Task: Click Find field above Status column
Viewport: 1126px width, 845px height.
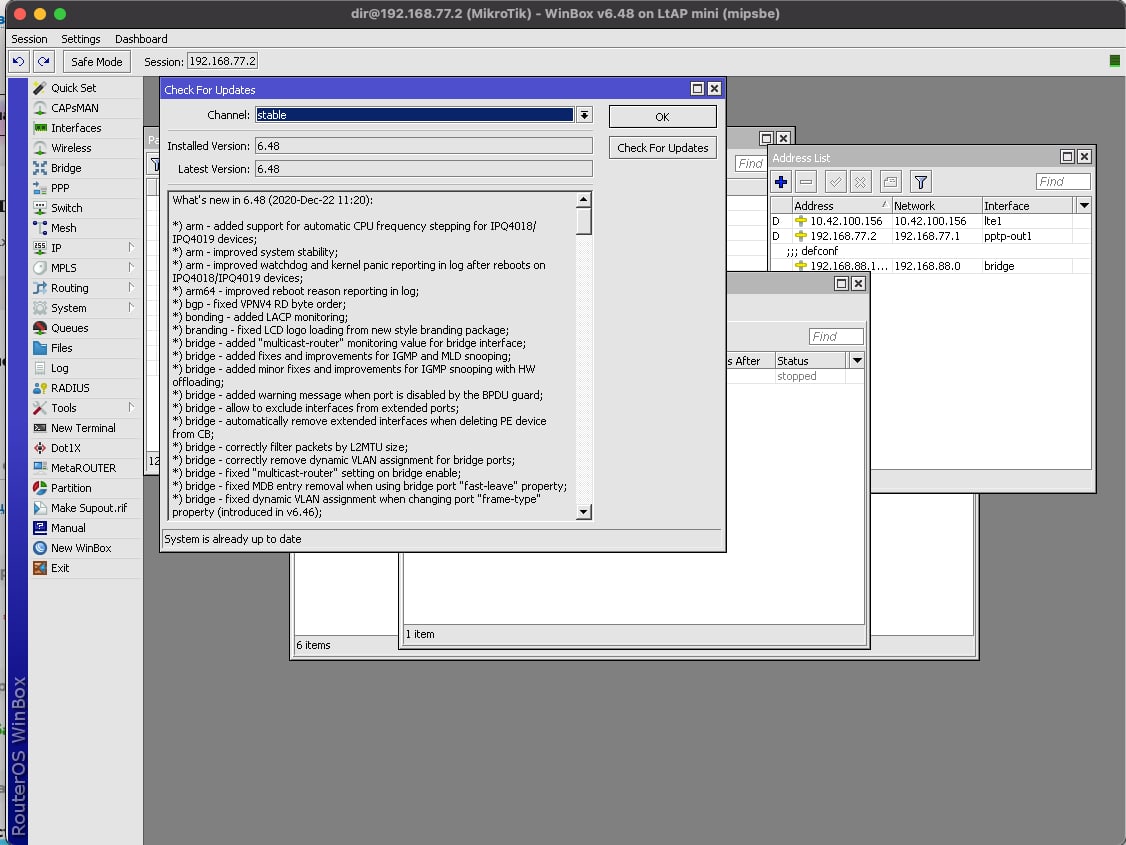Action: click(x=836, y=337)
